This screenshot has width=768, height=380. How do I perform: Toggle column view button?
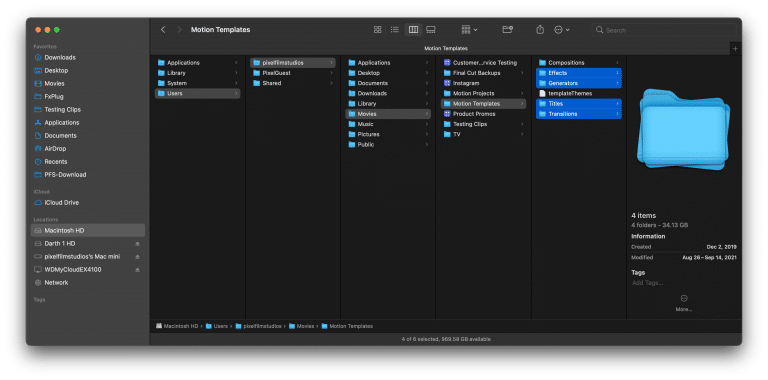[x=413, y=30]
